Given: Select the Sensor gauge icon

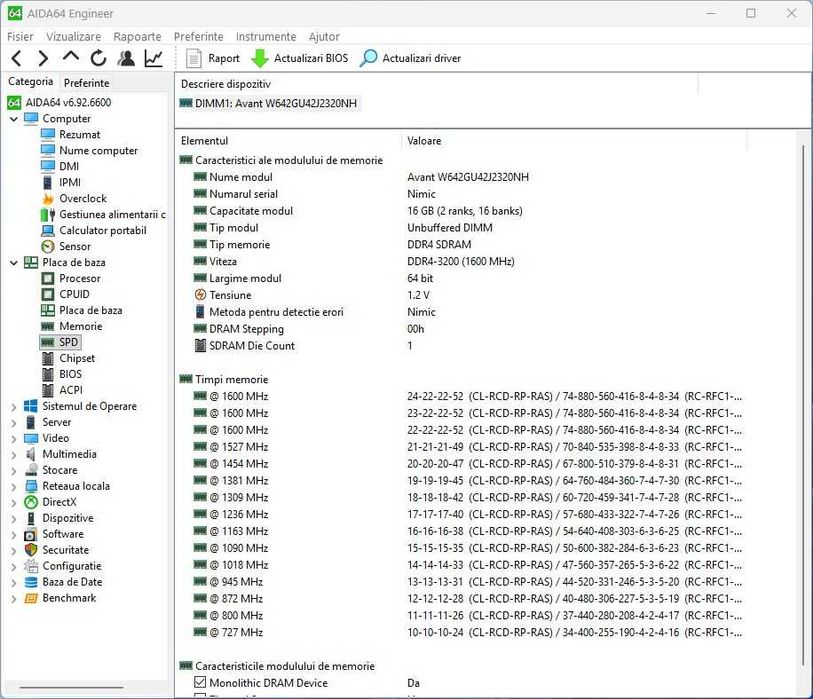Looking at the screenshot, I should click(x=48, y=246).
